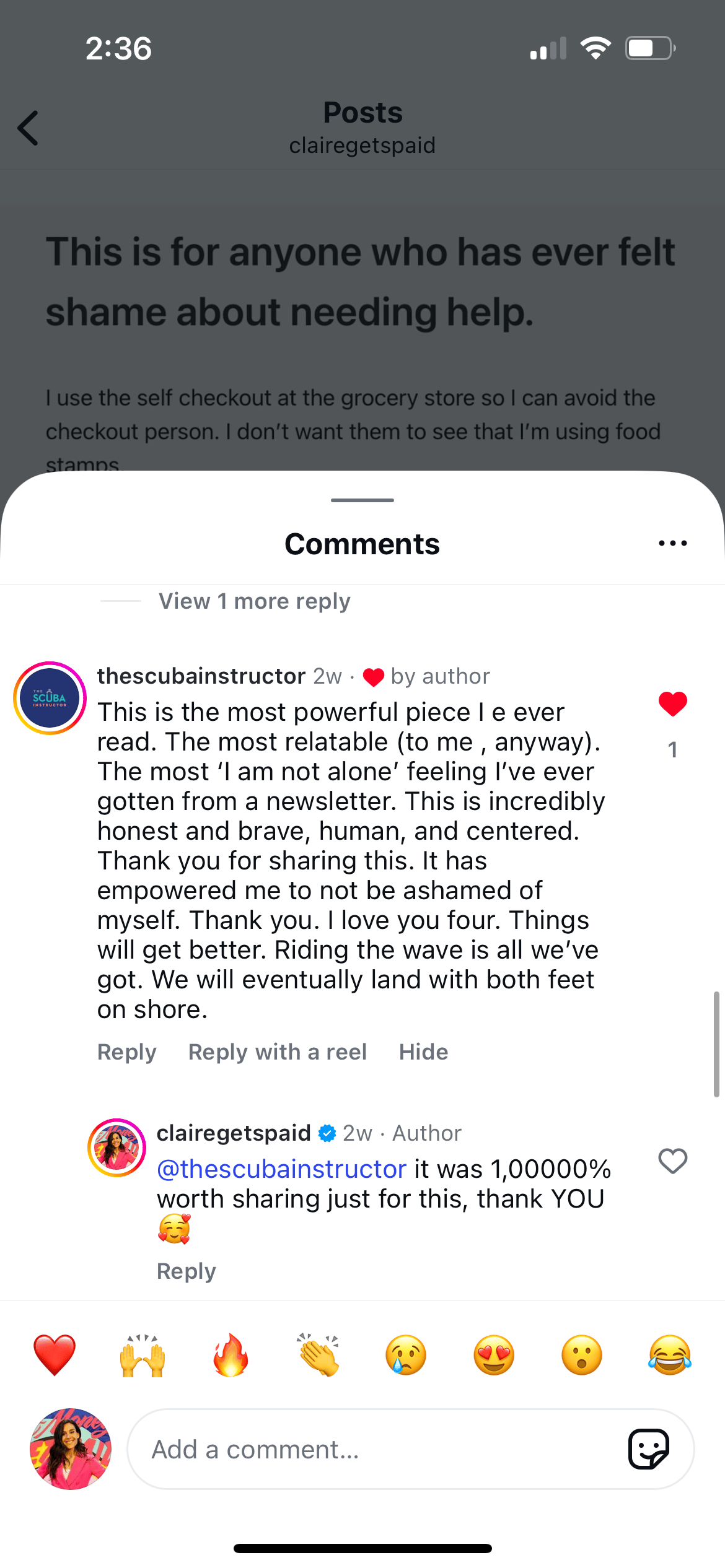Tap Reply with a reel

pos(278,1052)
